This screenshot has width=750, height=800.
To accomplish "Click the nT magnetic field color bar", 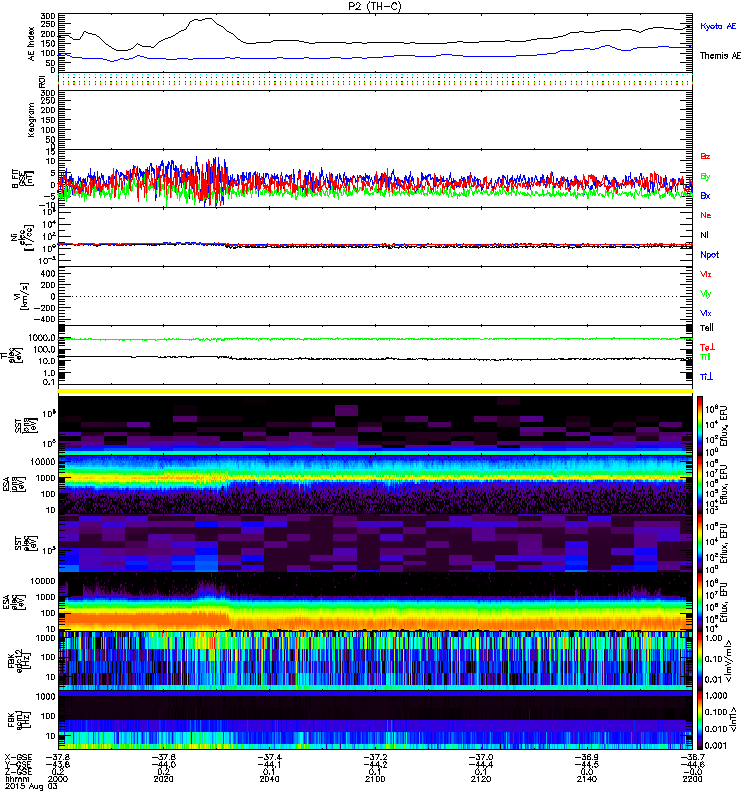I will (x=700, y=719).
